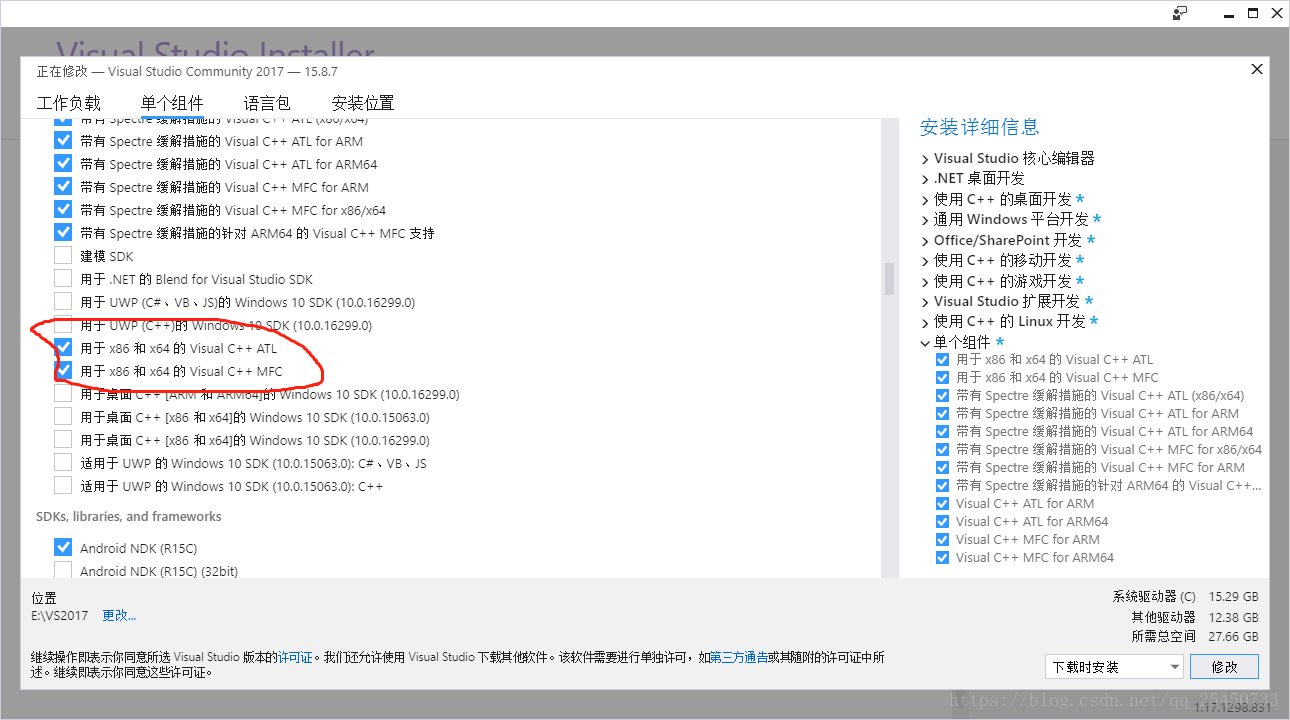This screenshot has width=1290, height=720.
Task: Click the 更改... location link
Action: coord(119,615)
